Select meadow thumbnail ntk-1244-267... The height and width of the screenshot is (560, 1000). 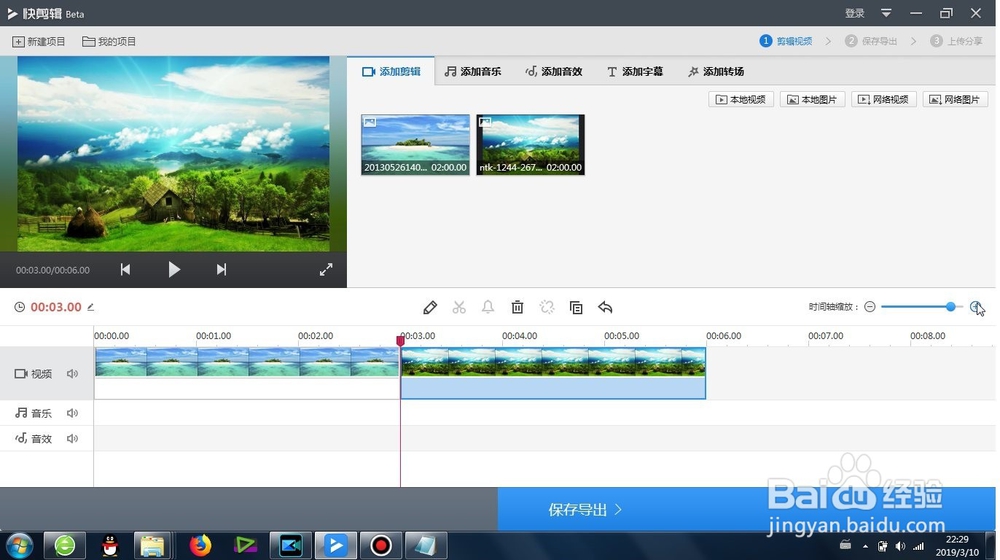[530, 145]
